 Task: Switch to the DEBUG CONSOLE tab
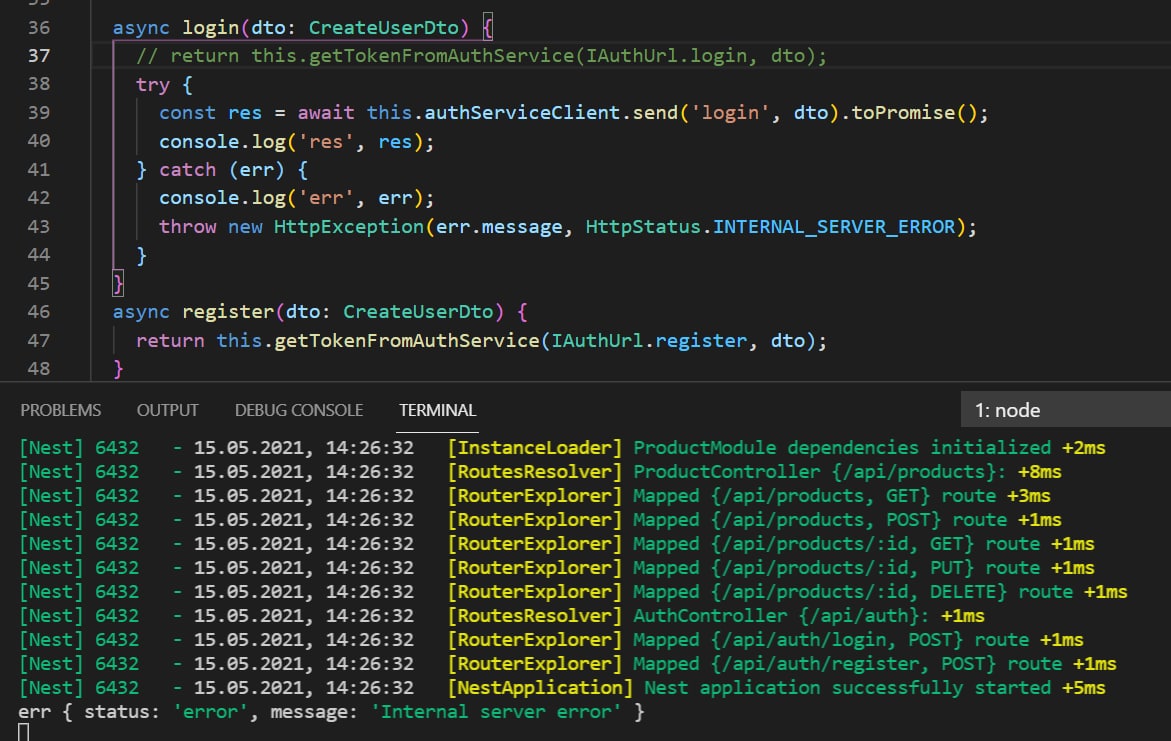click(x=299, y=410)
